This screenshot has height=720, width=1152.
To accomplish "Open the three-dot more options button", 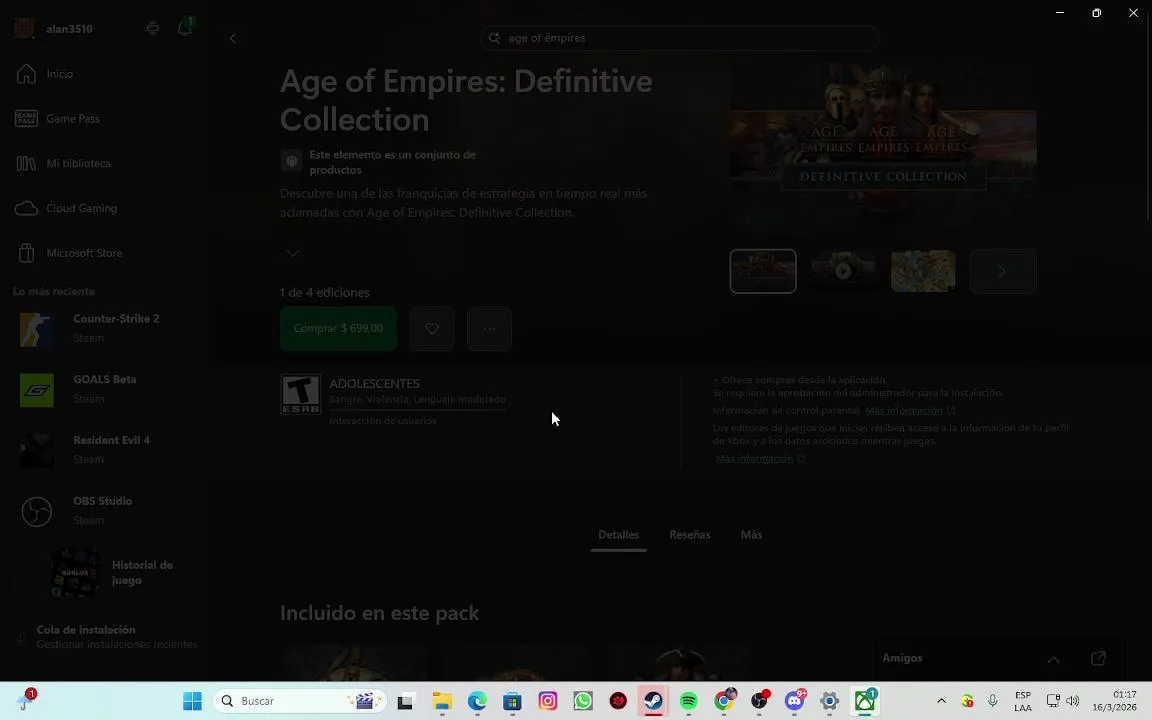I will (x=489, y=328).
